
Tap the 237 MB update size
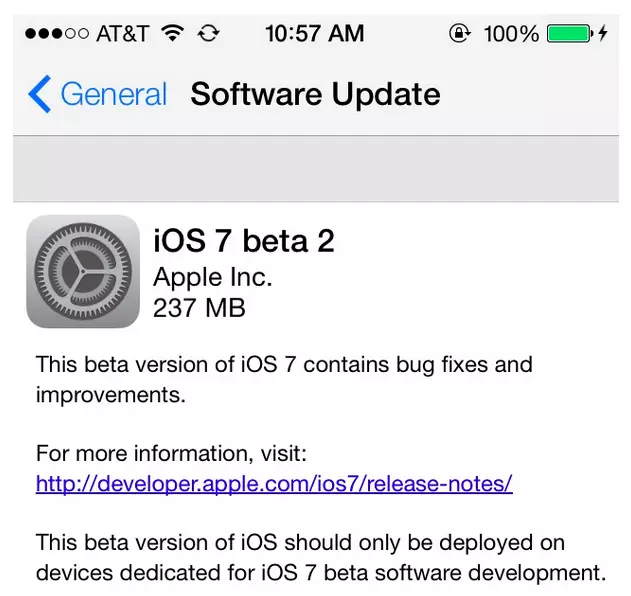click(x=199, y=308)
